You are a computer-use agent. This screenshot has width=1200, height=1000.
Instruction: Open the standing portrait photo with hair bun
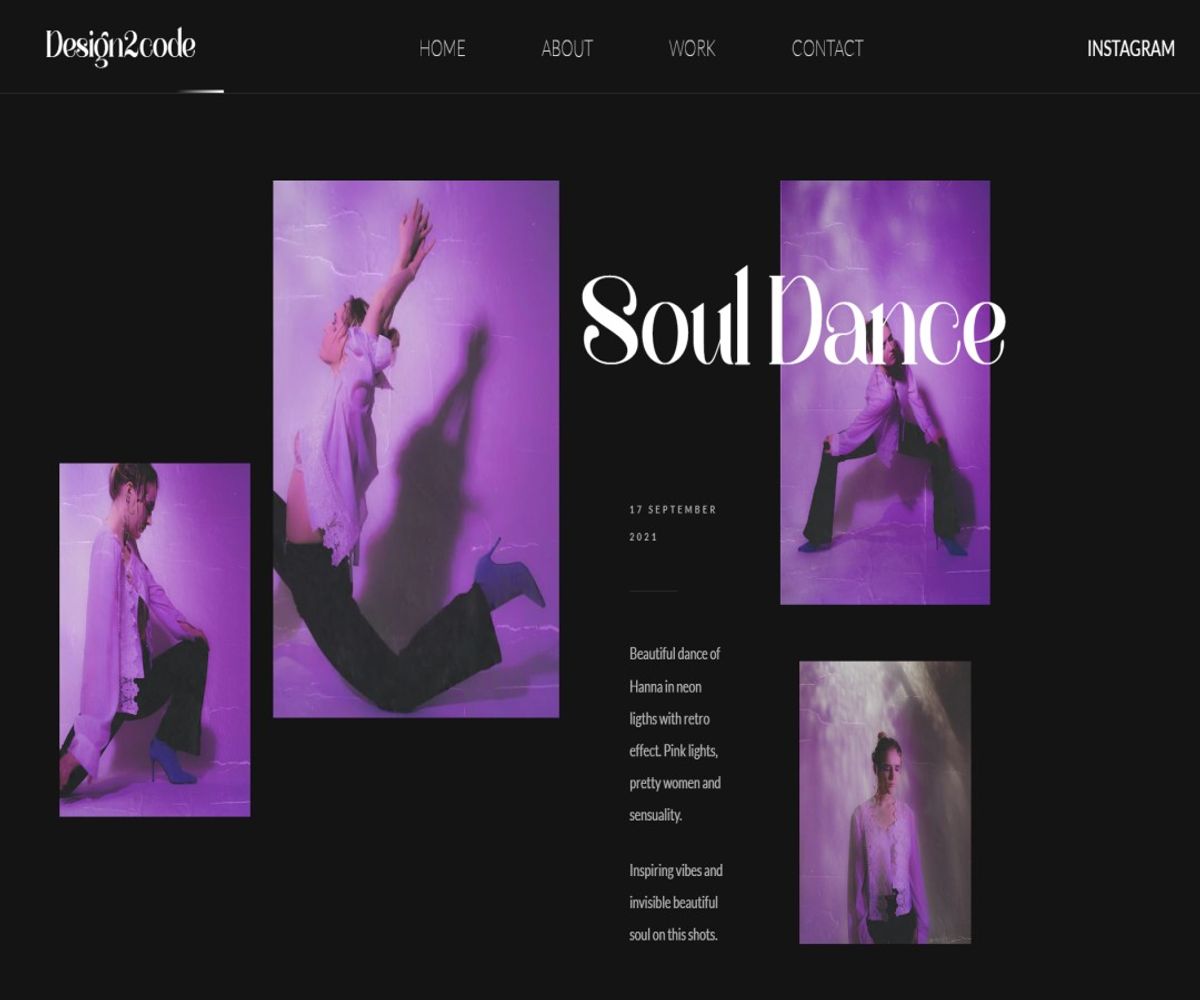[885, 801]
